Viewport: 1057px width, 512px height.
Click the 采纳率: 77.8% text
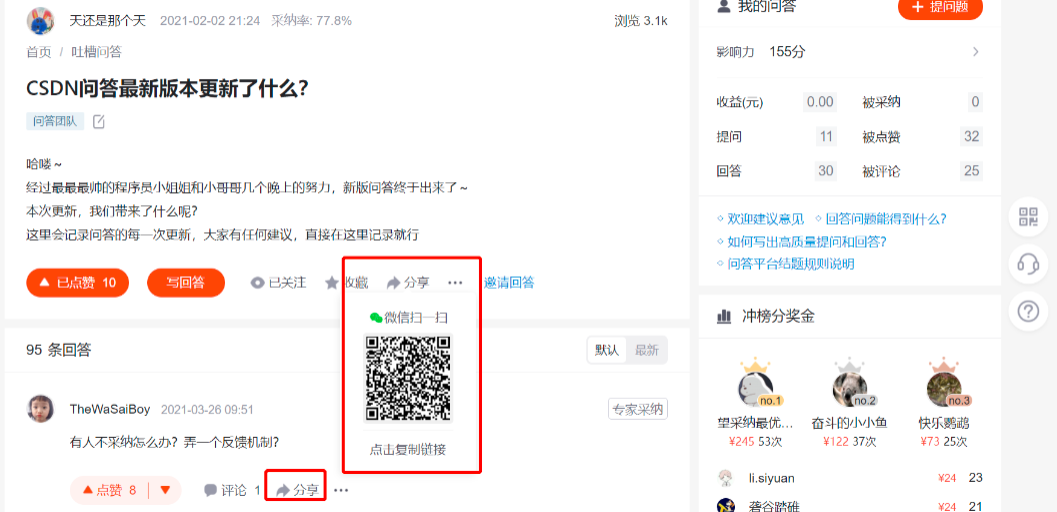click(311, 21)
